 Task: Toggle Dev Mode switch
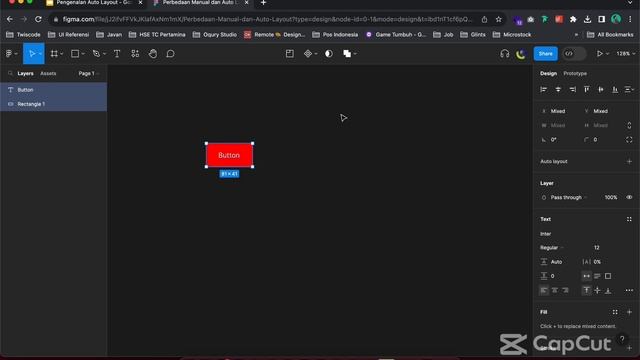(573, 53)
